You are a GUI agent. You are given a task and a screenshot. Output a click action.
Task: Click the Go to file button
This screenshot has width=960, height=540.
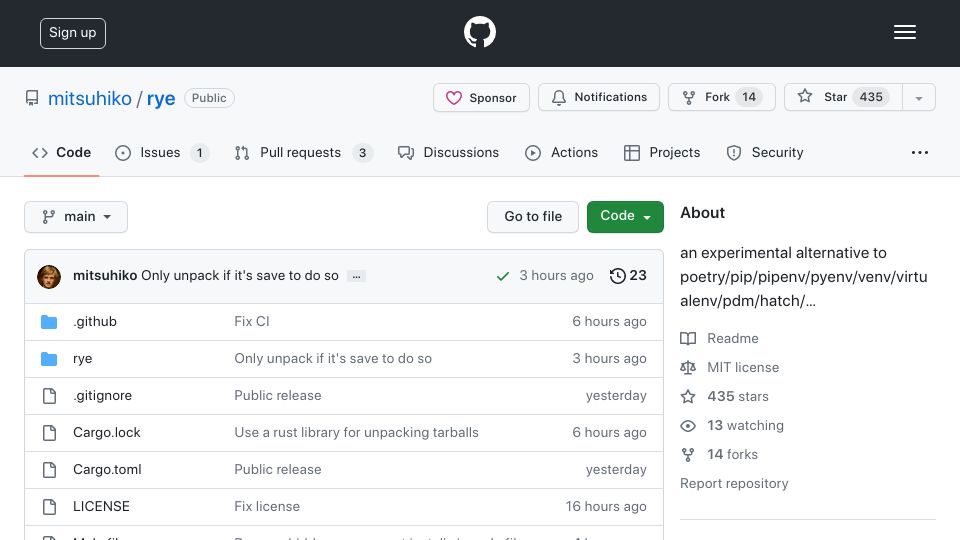533,217
